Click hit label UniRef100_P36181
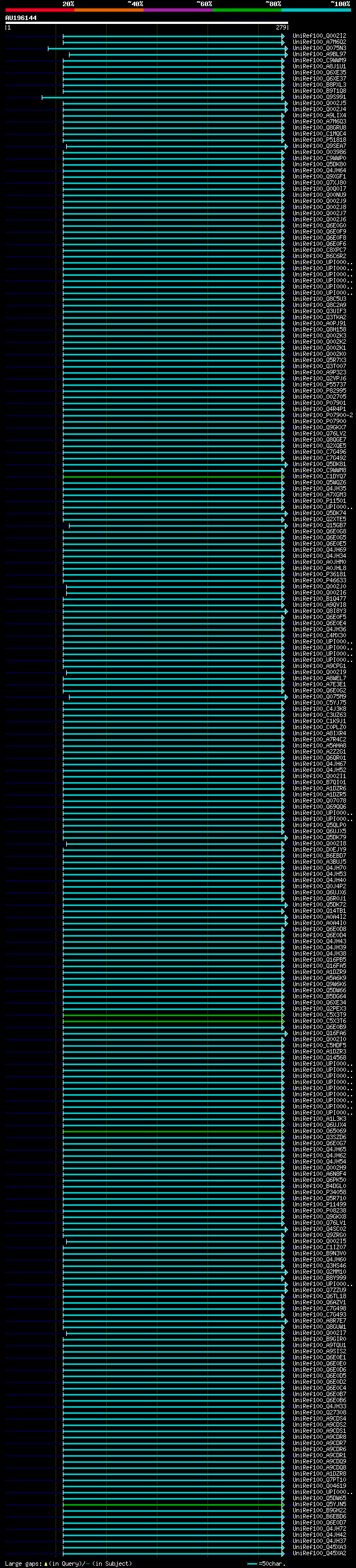The height and width of the screenshot is (1568, 356). (x=319, y=574)
